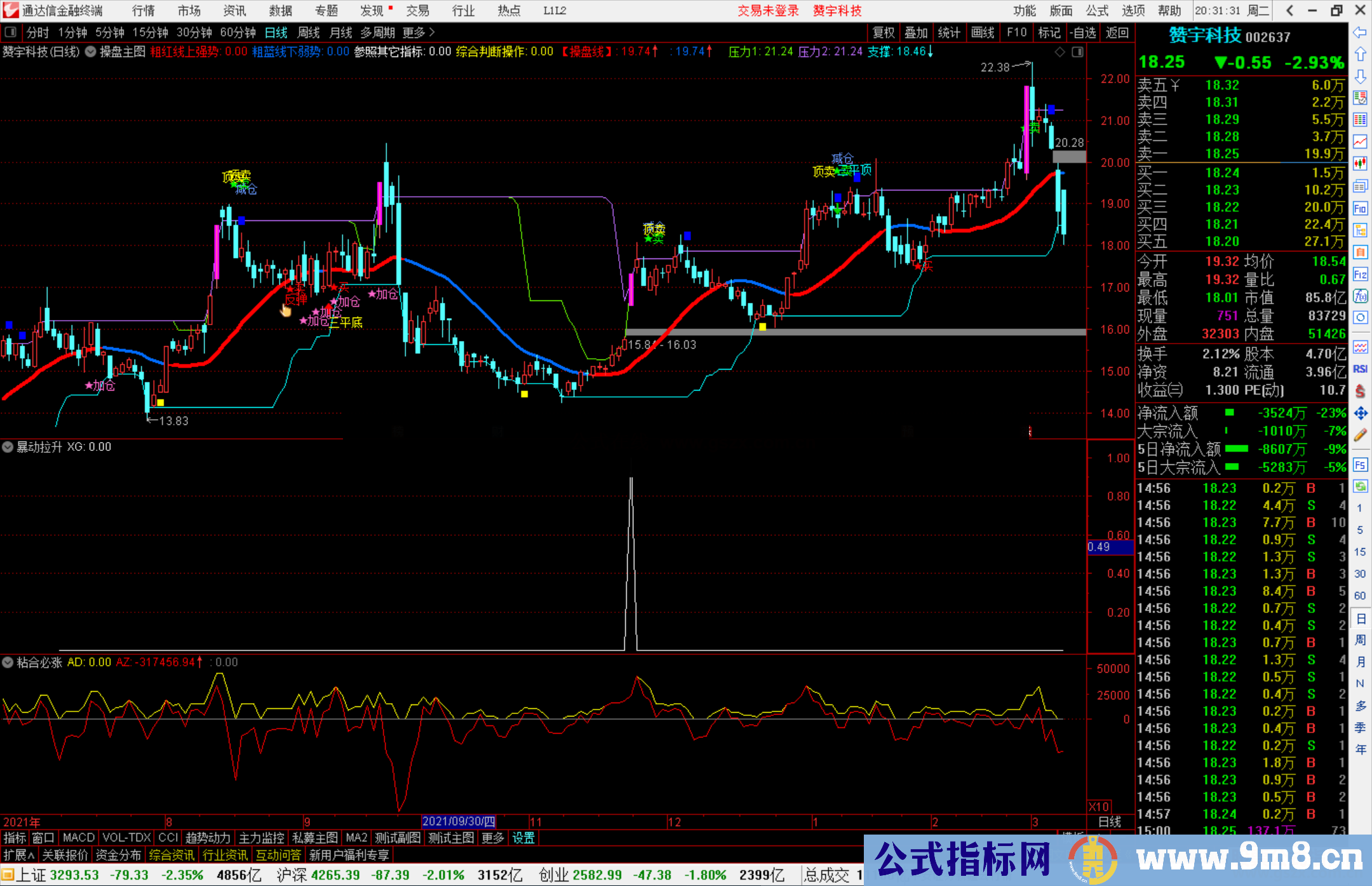Click the RSI indicator icon
The width and height of the screenshot is (1372, 886).
point(1360,369)
